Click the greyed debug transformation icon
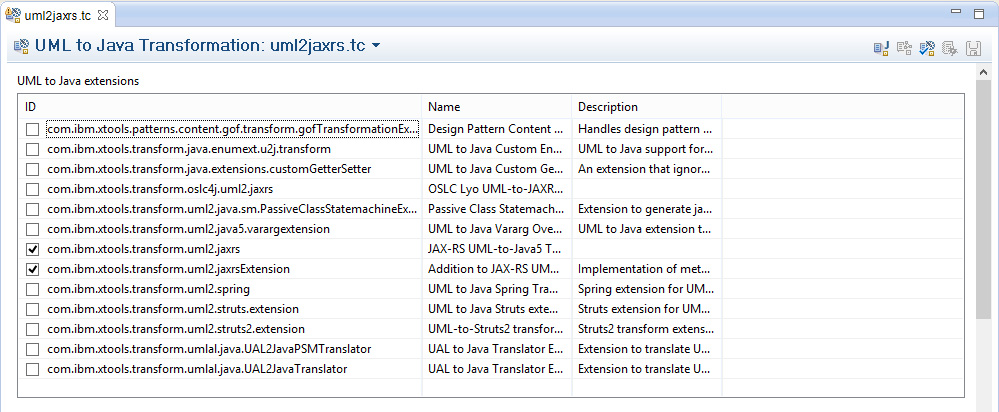The height and width of the screenshot is (412, 999). click(x=950, y=48)
